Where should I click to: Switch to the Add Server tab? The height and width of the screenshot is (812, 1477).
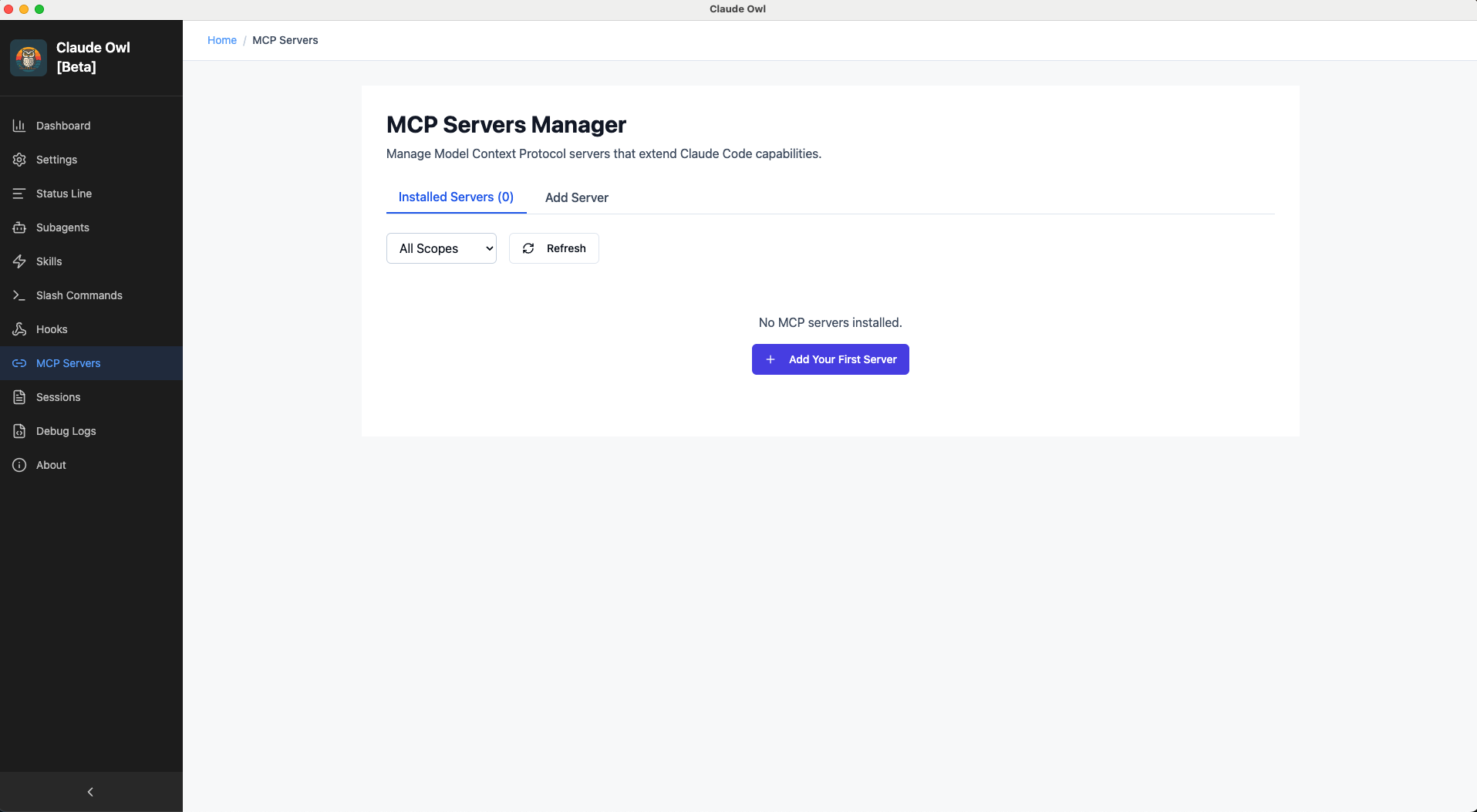[x=576, y=197]
